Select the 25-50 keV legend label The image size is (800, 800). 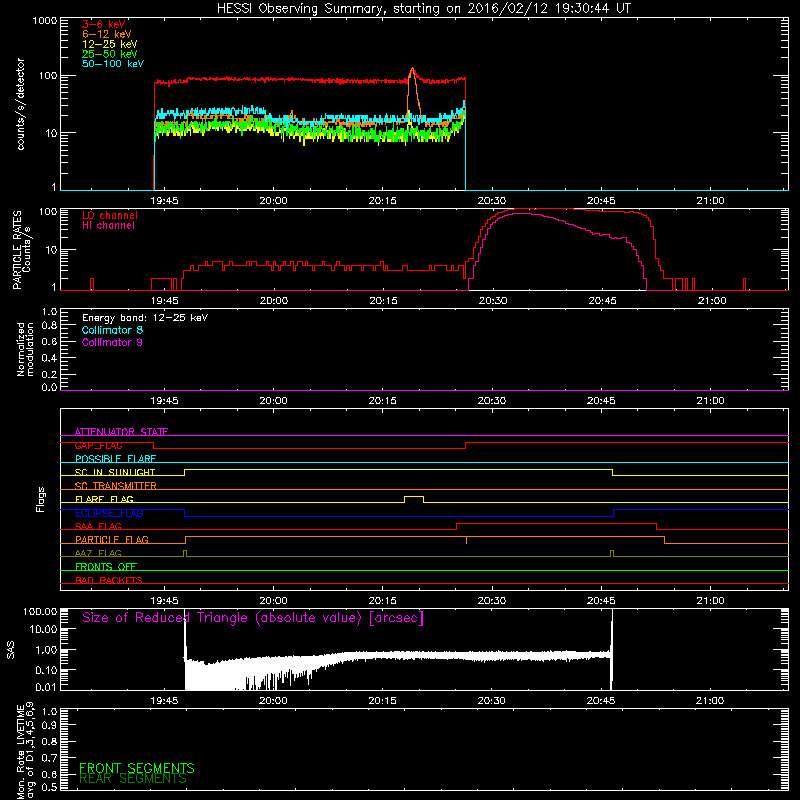point(110,54)
